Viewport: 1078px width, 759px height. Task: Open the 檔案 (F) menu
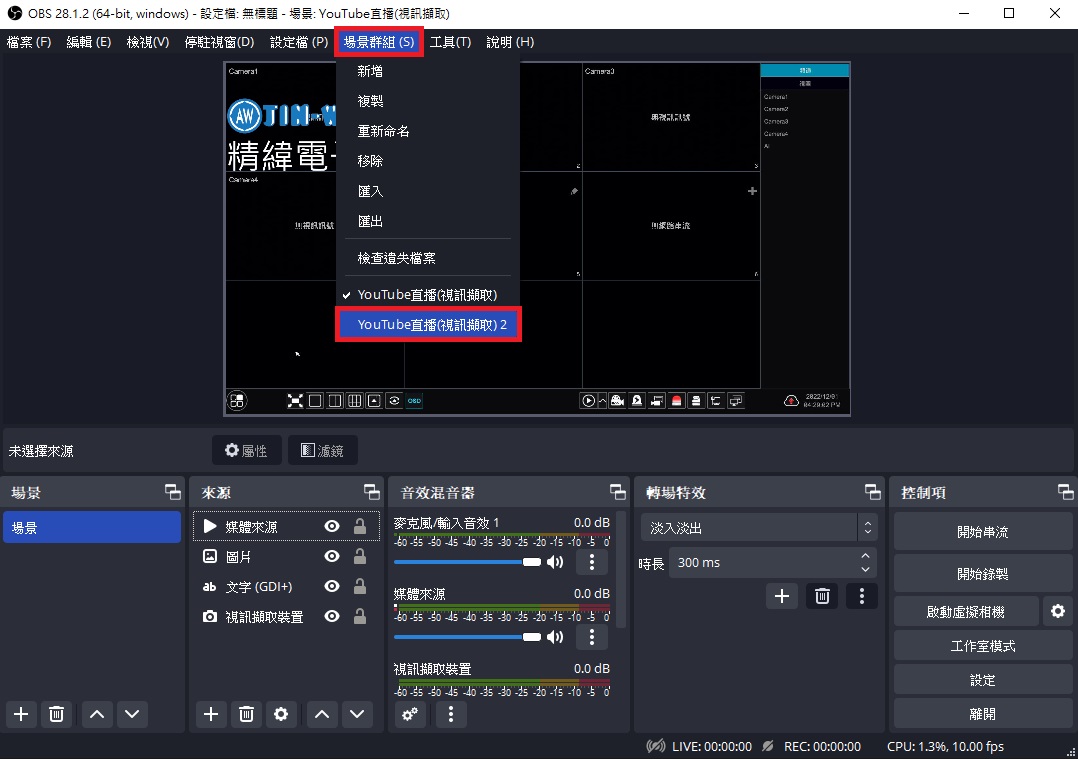coord(29,42)
